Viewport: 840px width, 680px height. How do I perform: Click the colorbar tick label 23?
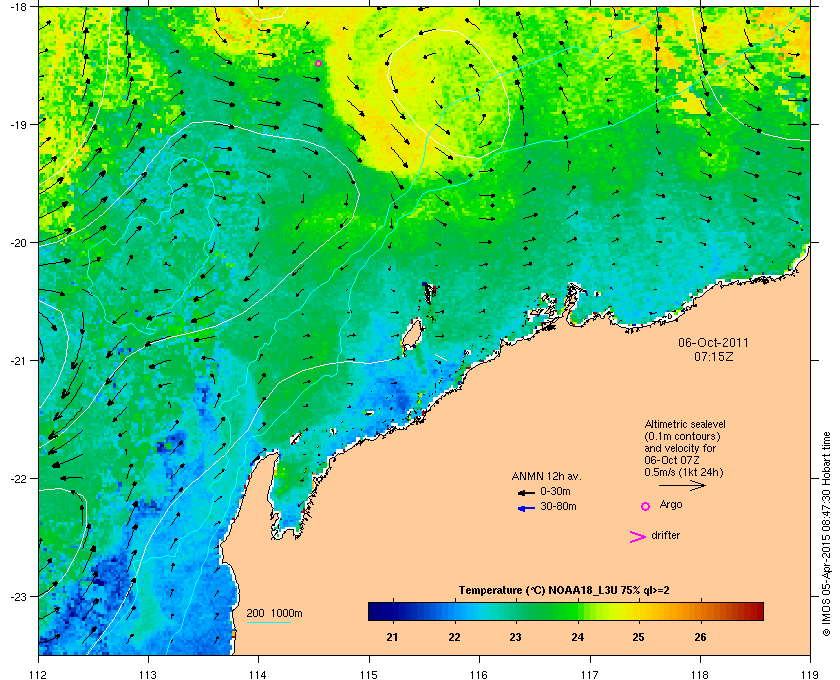515,637
